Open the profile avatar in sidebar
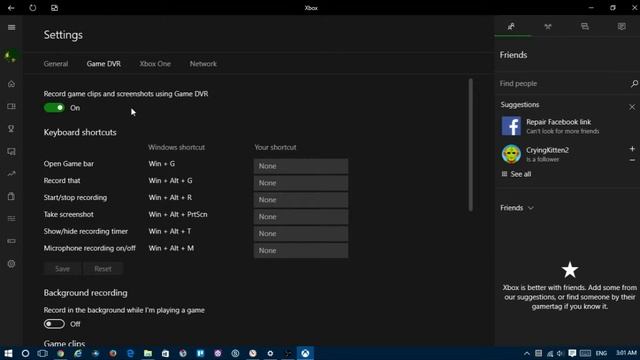The image size is (640, 360). [x=11, y=56]
